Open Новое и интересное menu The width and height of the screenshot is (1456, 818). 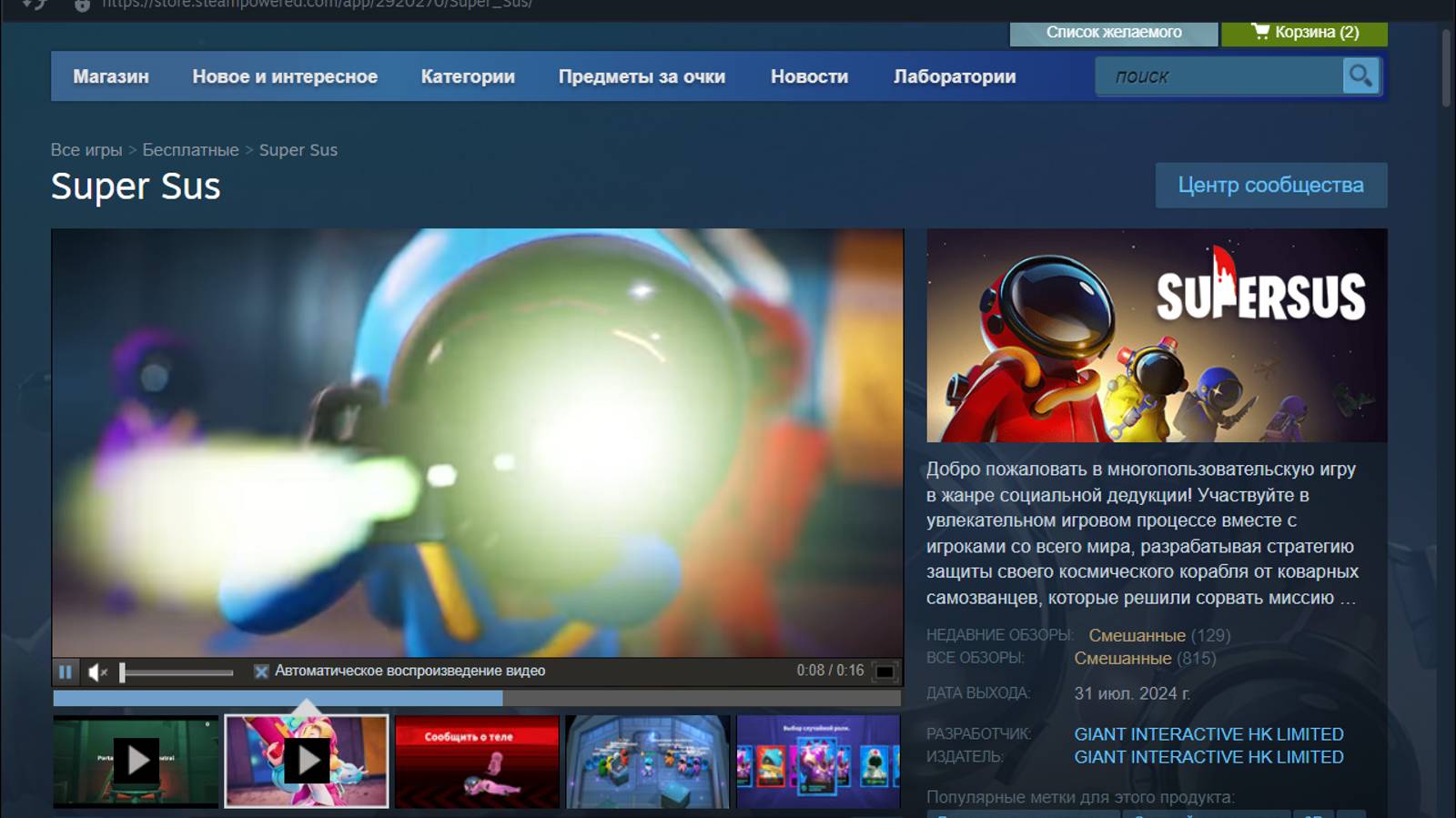(285, 76)
